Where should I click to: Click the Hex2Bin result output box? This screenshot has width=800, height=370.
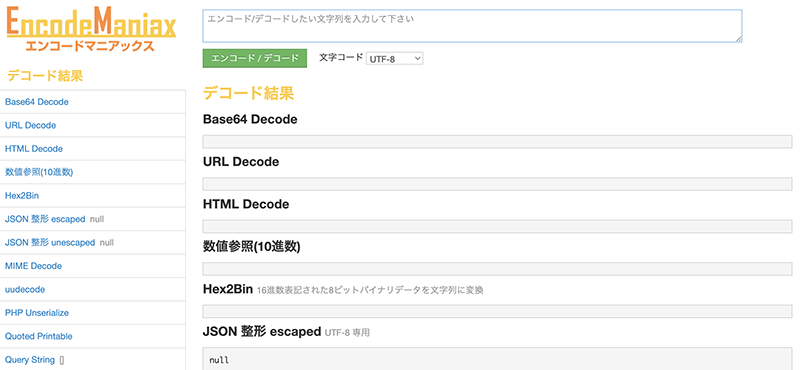click(497, 311)
